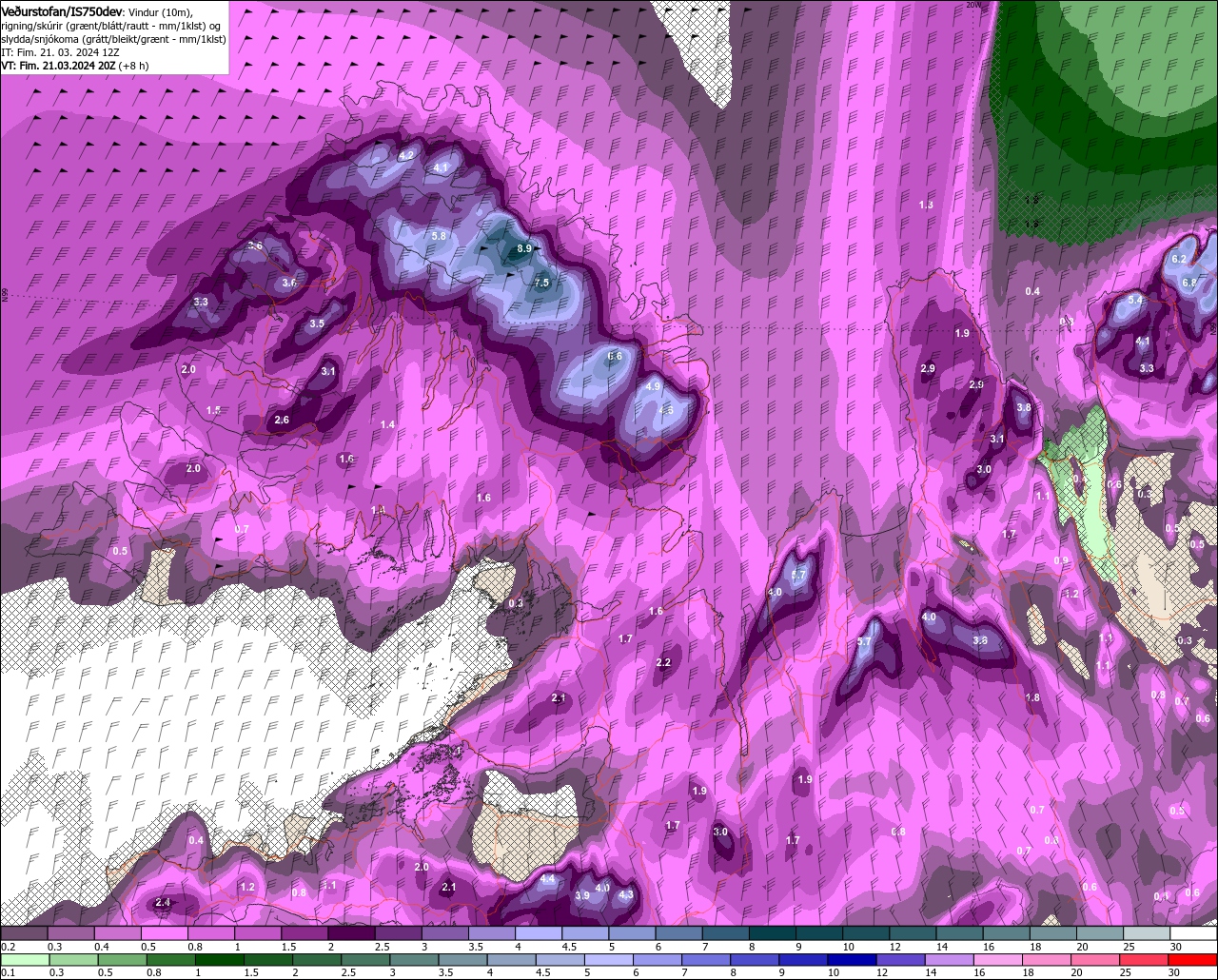Click the Veðurstofan/IS750dev title text
The image size is (1218, 980).
[62, 10]
